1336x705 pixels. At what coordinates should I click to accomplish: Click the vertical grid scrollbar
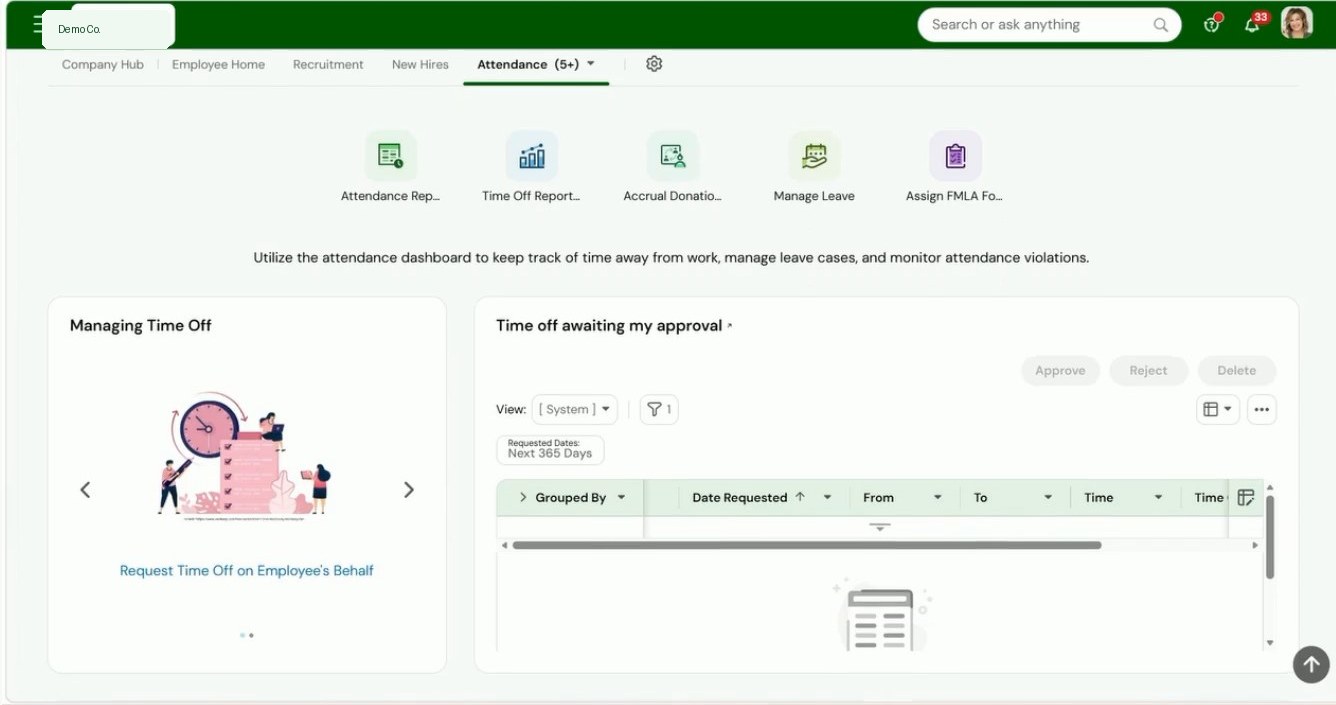(1270, 537)
